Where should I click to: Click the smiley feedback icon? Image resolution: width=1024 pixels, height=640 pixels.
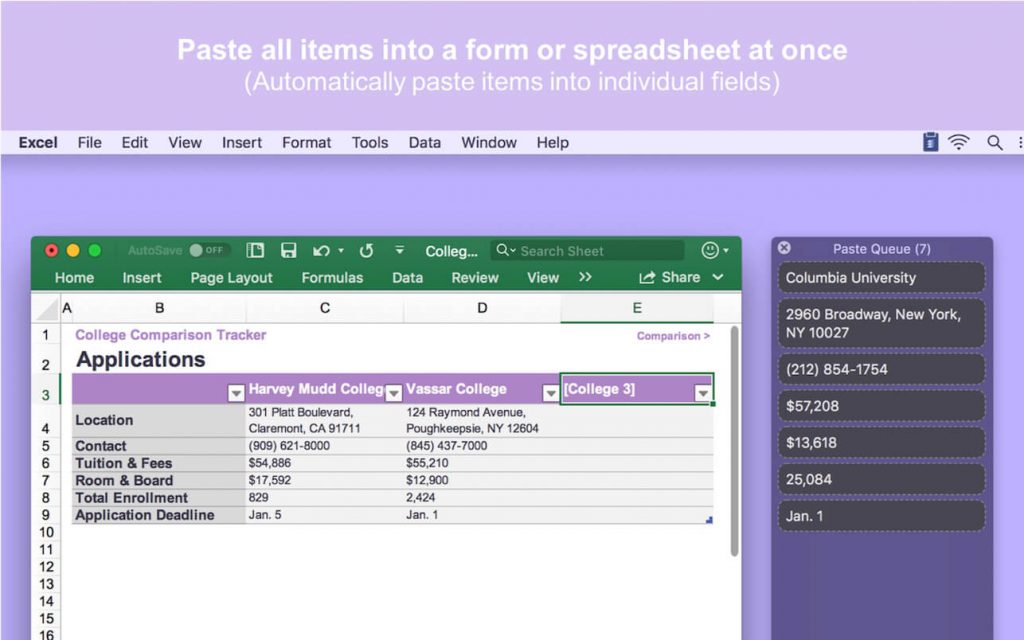point(708,250)
